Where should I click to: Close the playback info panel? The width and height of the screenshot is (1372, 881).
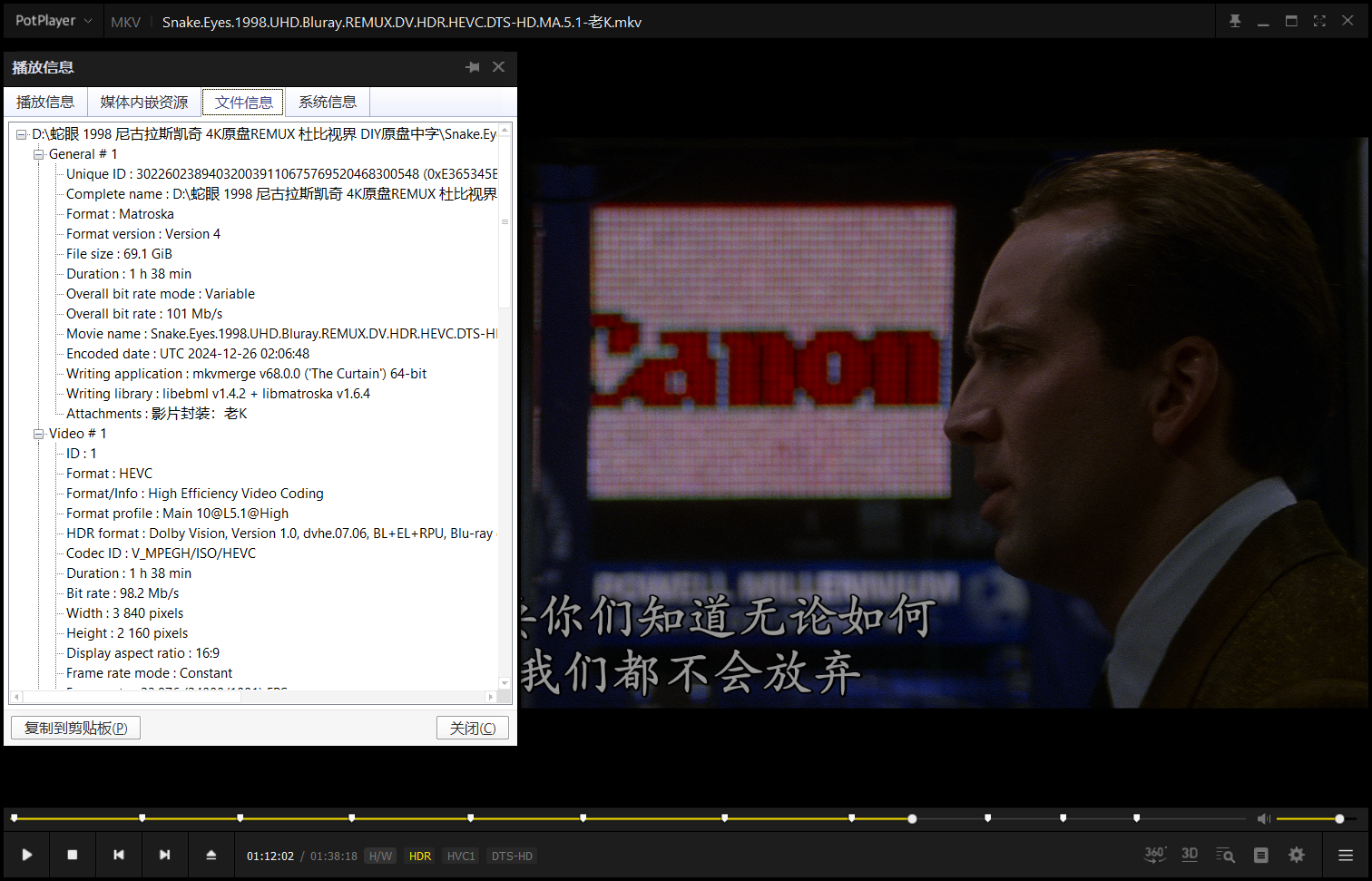498,67
